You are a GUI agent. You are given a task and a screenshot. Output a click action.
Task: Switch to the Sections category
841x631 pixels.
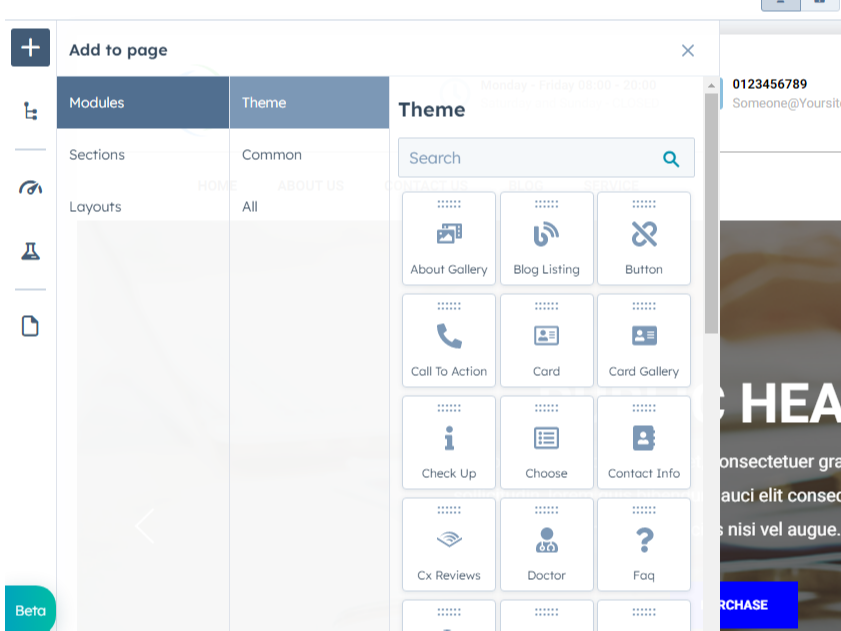pyautogui.click(x=97, y=155)
